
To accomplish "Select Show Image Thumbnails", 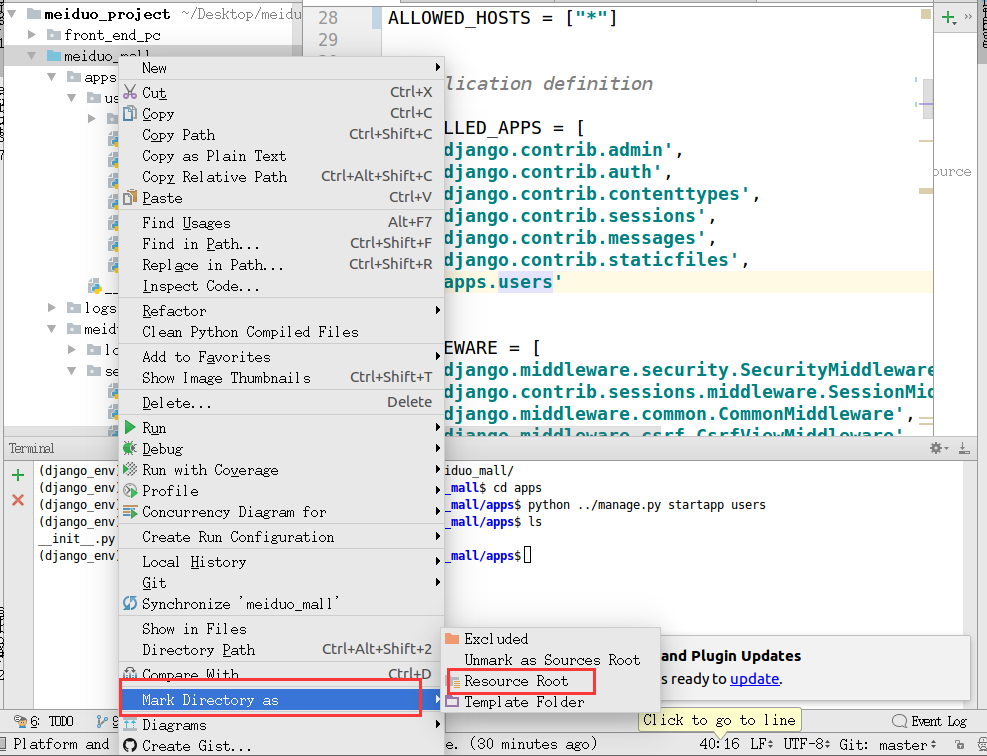I will pyautogui.click(x=281, y=378).
